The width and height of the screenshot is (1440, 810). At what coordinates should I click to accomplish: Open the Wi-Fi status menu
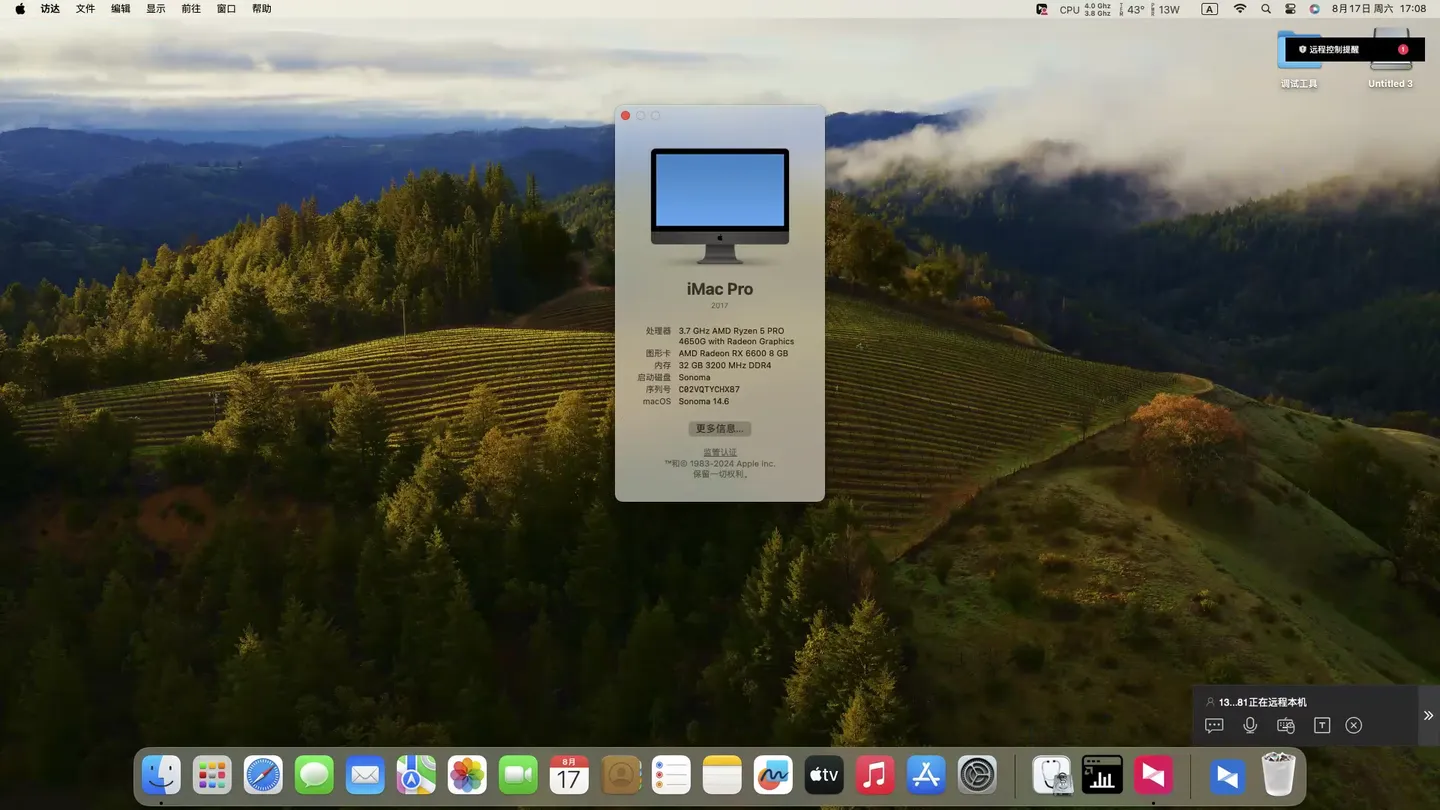(x=1240, y=9)
